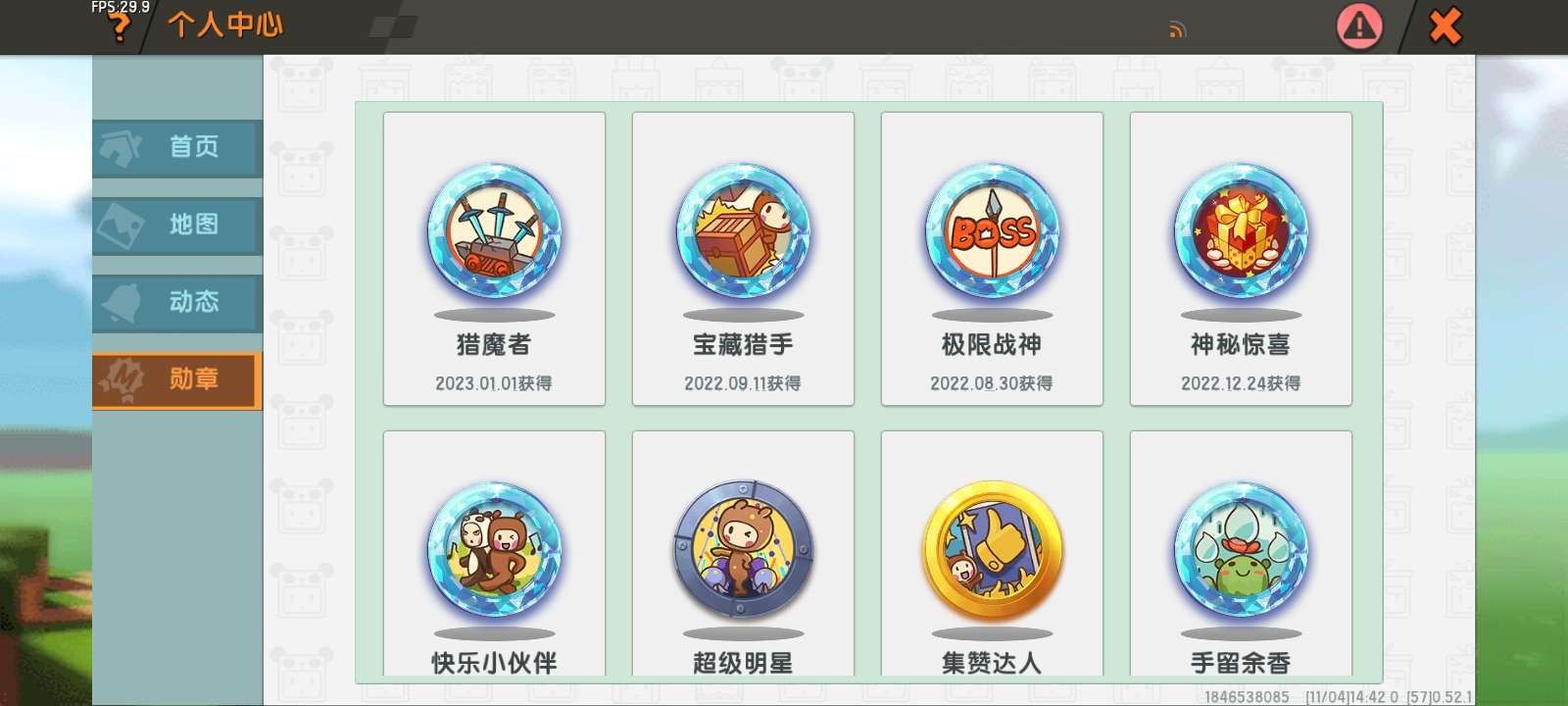The width and height of the screenshot is (1568, 706).
Task: Select the 手留余香 frog medal
Action: coord(1241,549)
